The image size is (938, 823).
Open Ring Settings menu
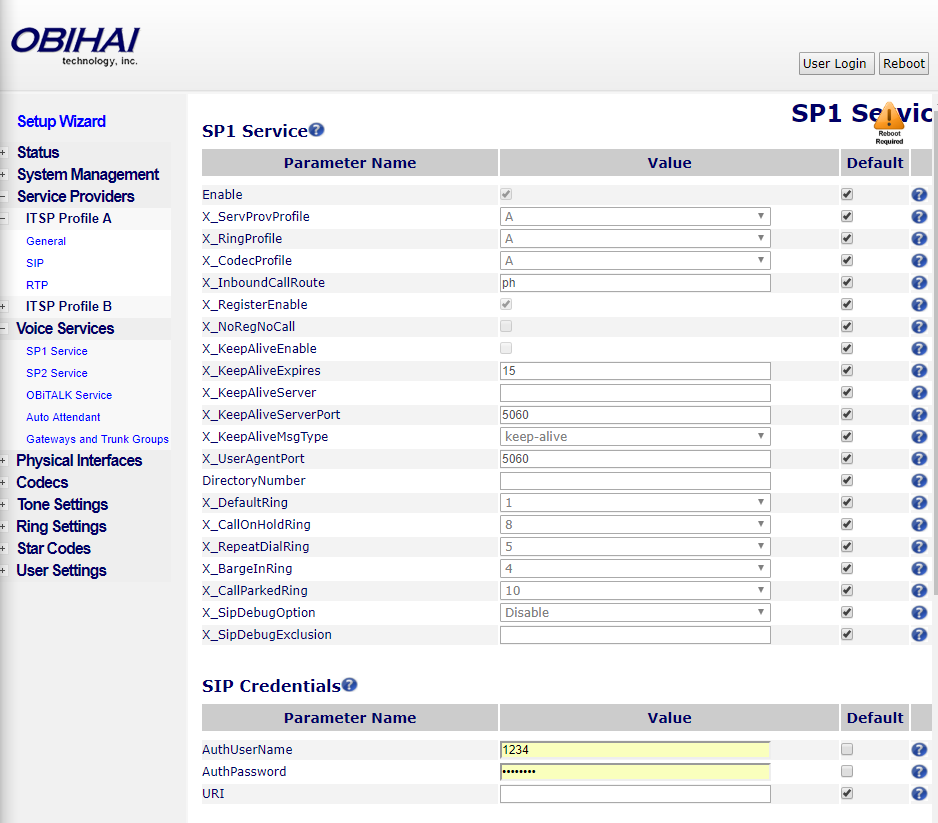[x=61, y=527]
